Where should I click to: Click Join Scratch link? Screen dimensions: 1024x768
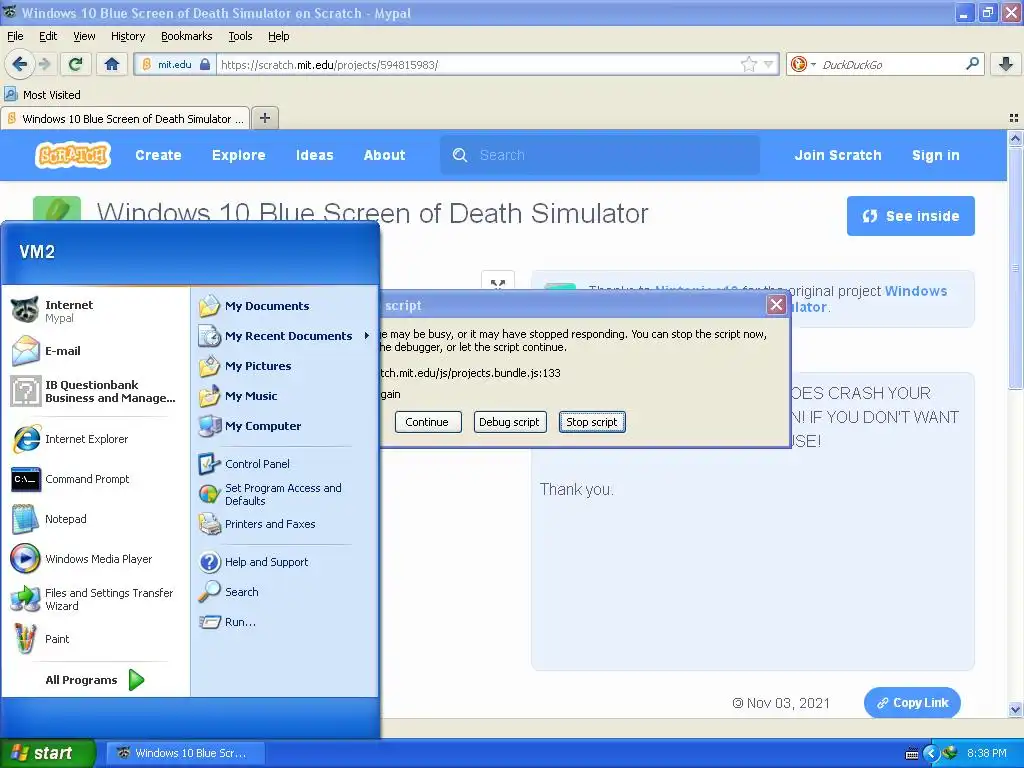click(838, 155)
